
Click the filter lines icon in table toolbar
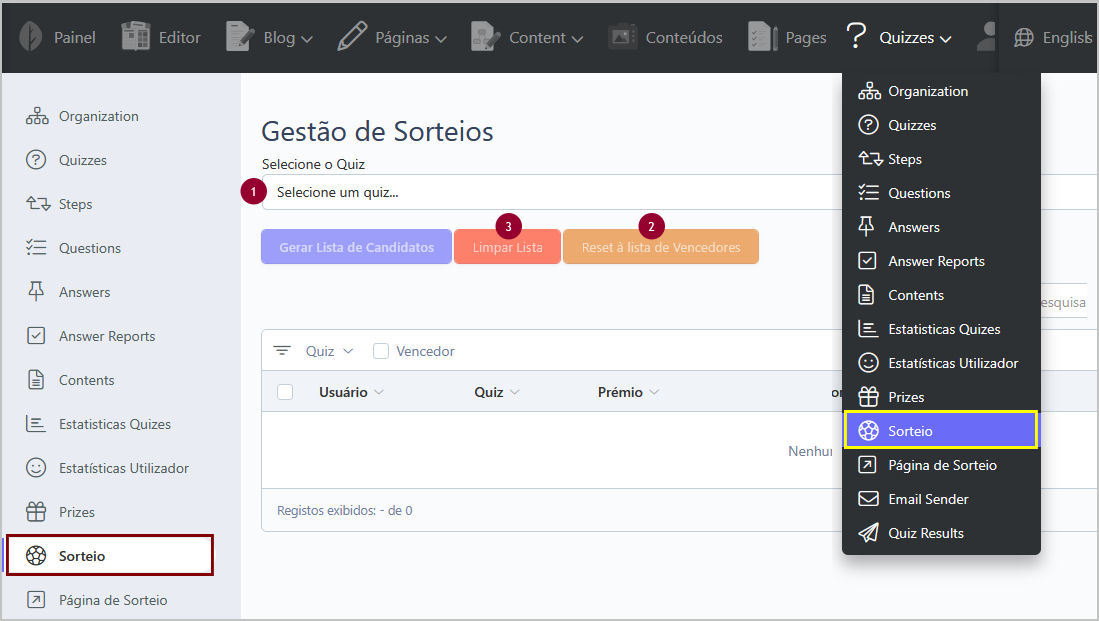(282, 350)
